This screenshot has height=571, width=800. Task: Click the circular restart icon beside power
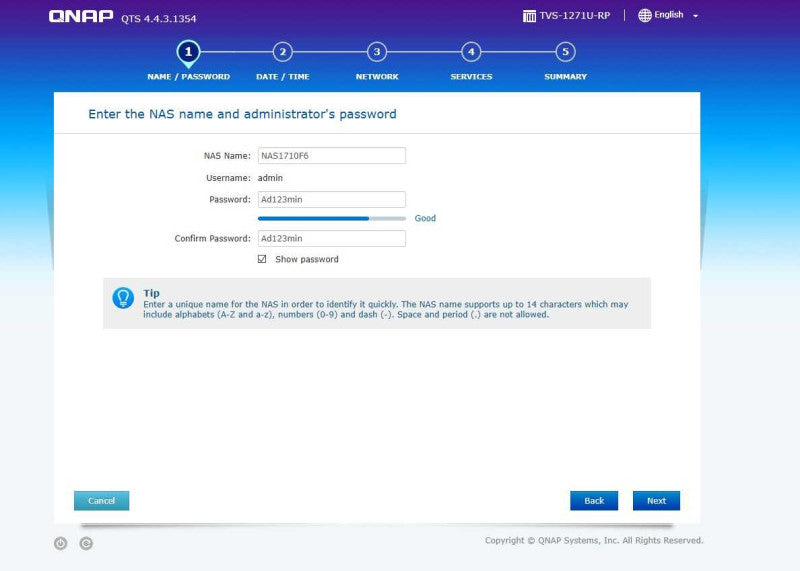tap(86, 543)
